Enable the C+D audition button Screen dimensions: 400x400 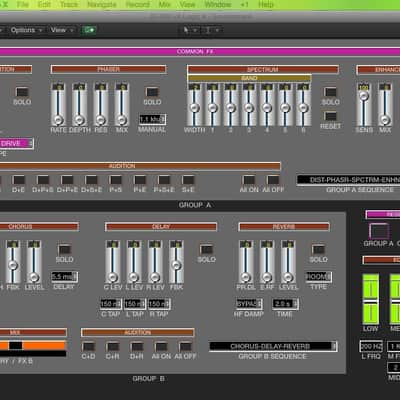[x=88, y=347]
